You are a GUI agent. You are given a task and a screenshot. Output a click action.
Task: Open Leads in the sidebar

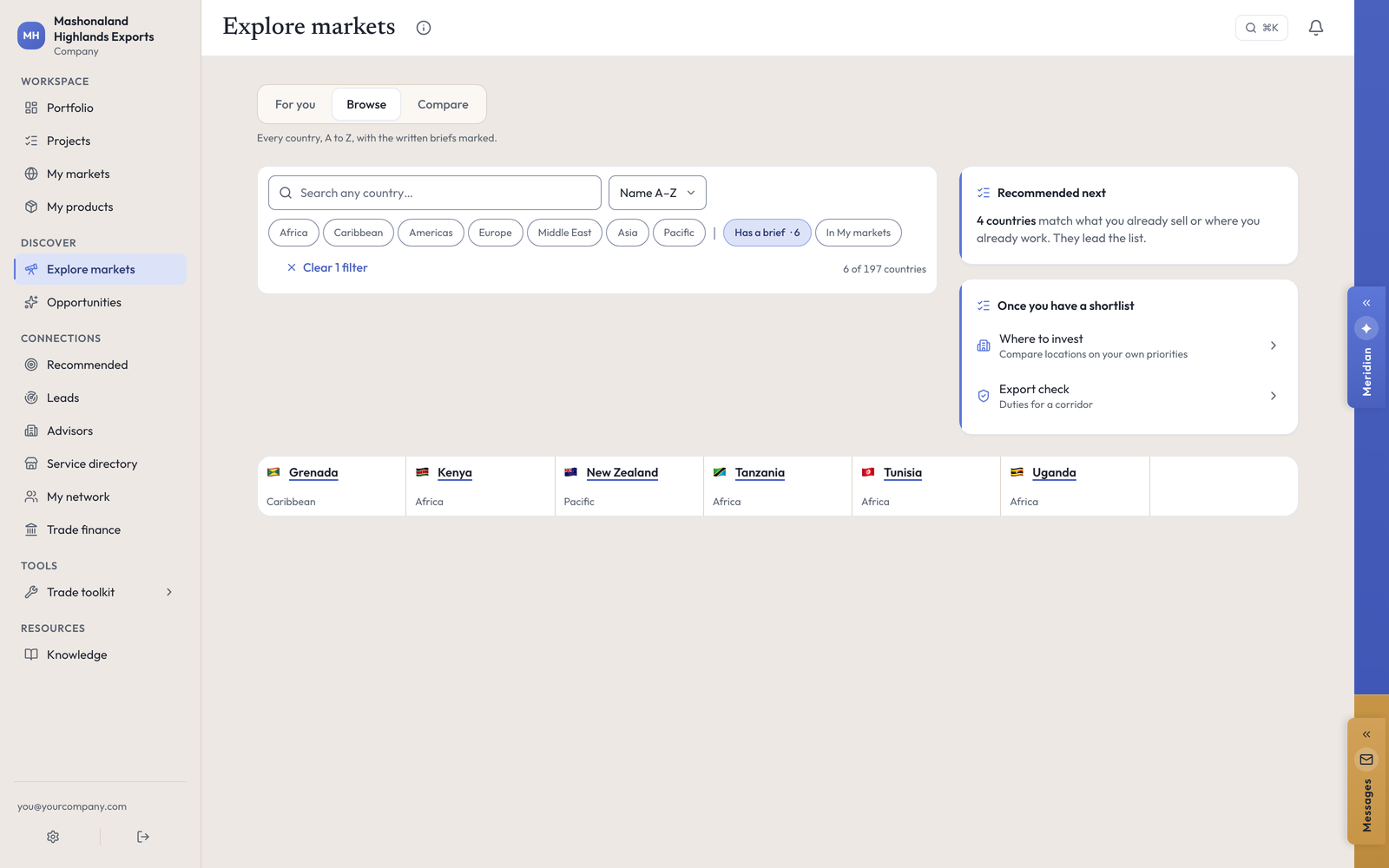pos(100,398)
